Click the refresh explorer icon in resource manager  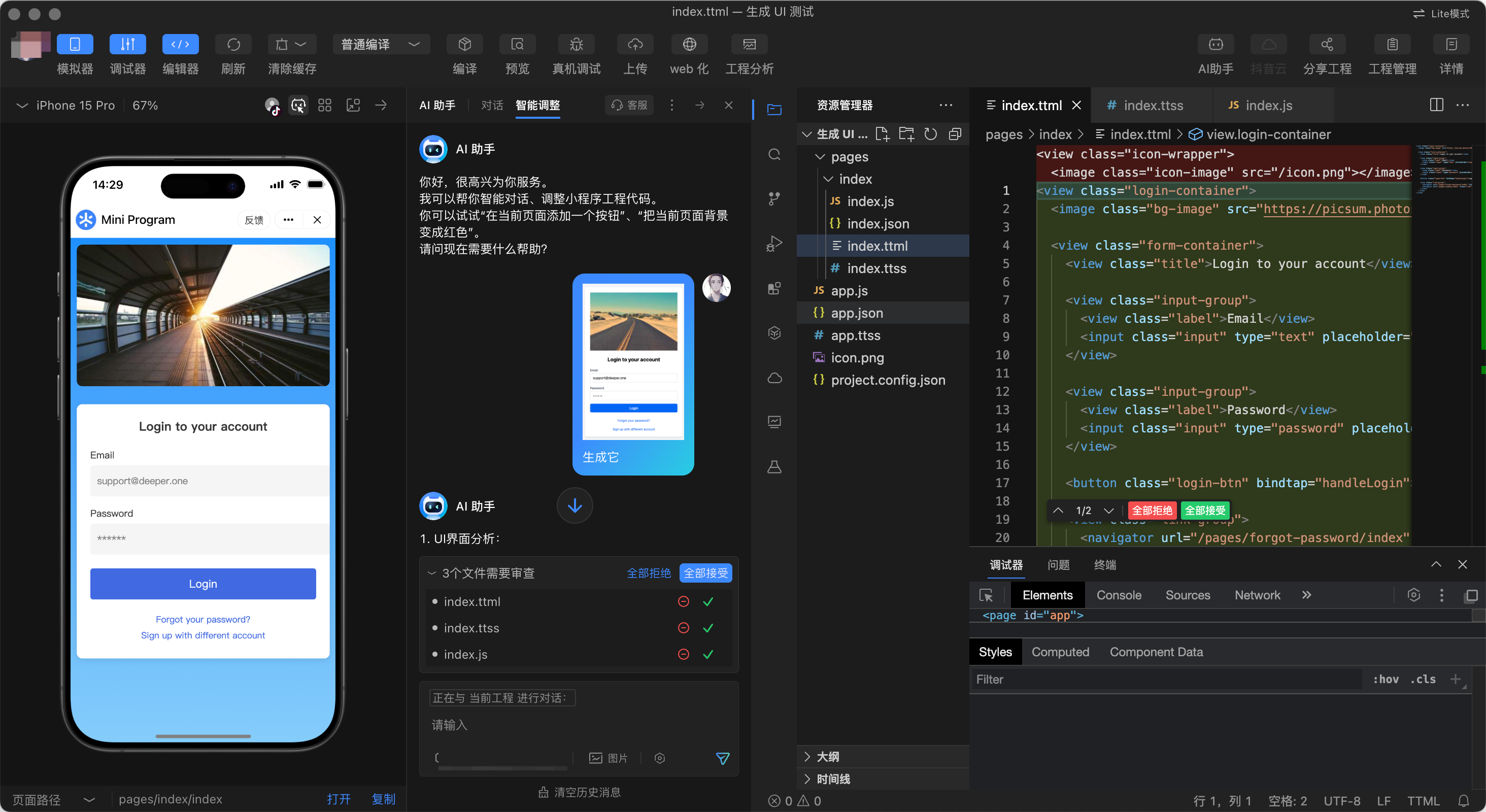pos(930,134)
